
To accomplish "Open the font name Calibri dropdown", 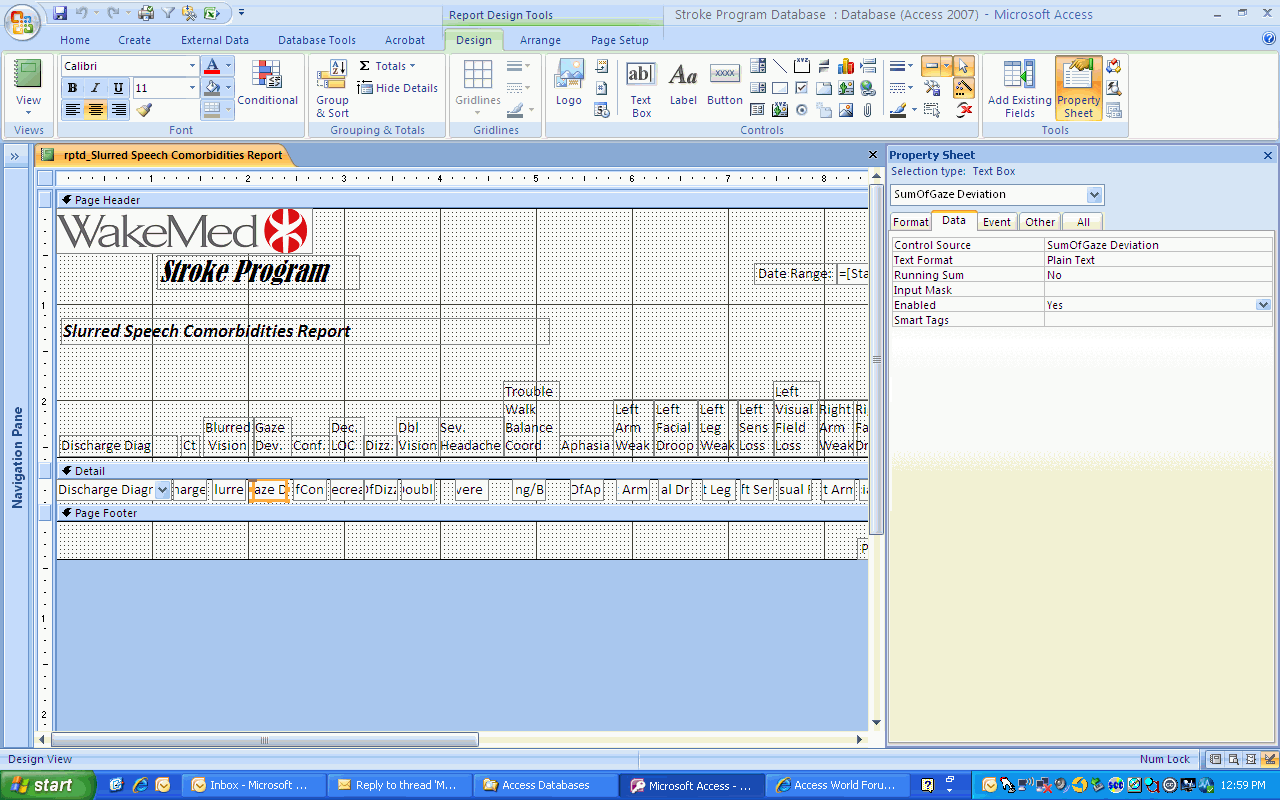I will tap(193, 66).
